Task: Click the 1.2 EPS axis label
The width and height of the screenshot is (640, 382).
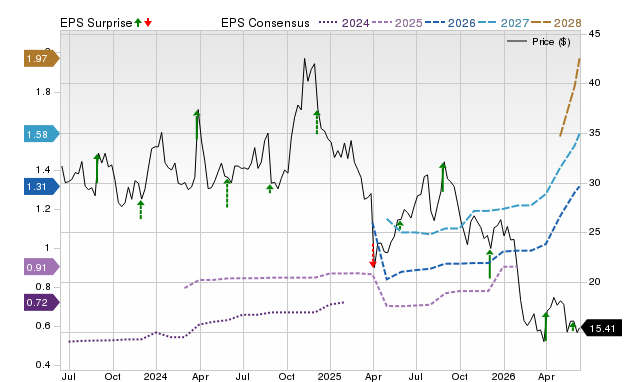Action: click(x=43, y=209)
